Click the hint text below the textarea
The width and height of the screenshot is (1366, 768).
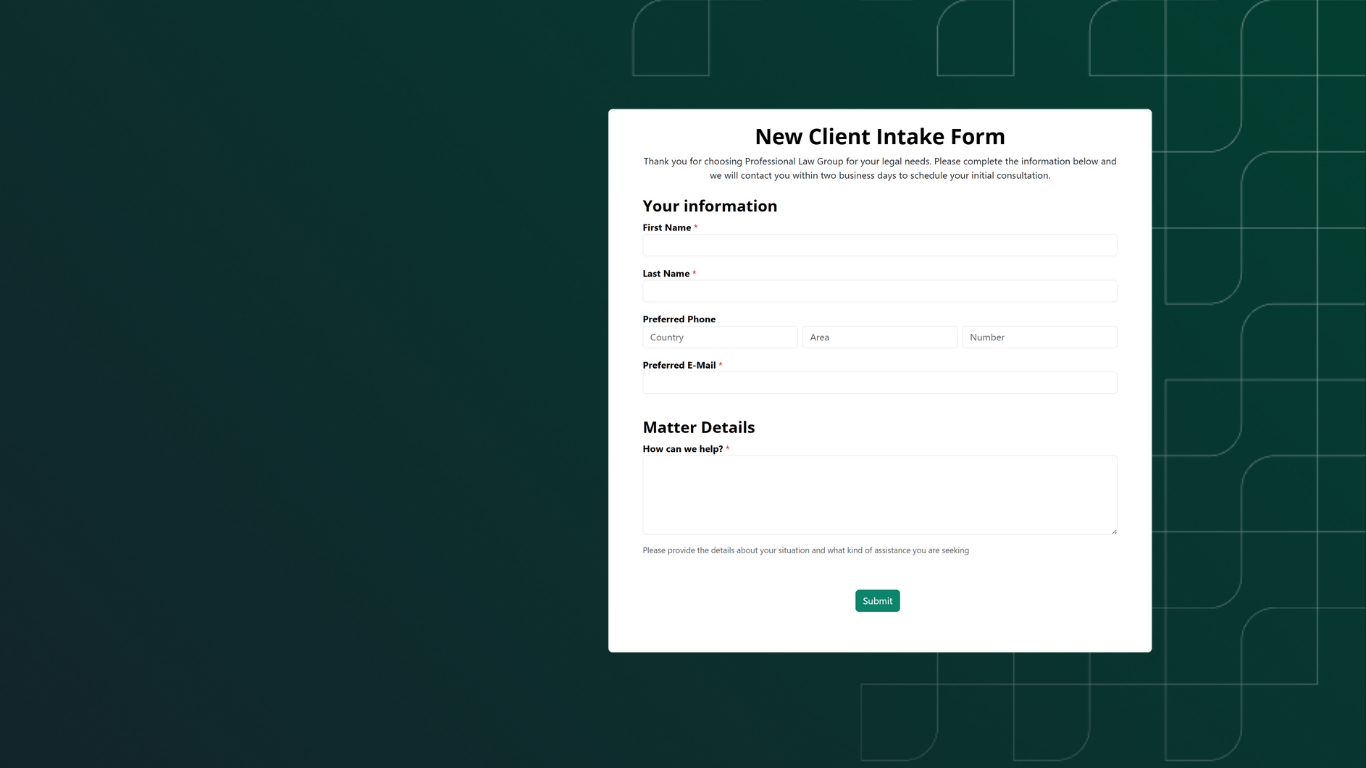coord(805,550)
